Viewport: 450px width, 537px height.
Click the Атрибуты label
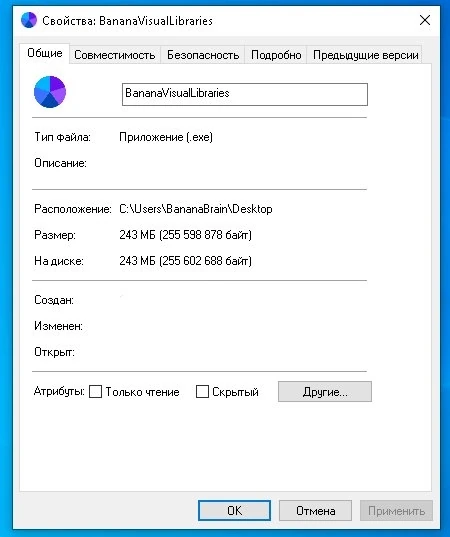(59, 391)
